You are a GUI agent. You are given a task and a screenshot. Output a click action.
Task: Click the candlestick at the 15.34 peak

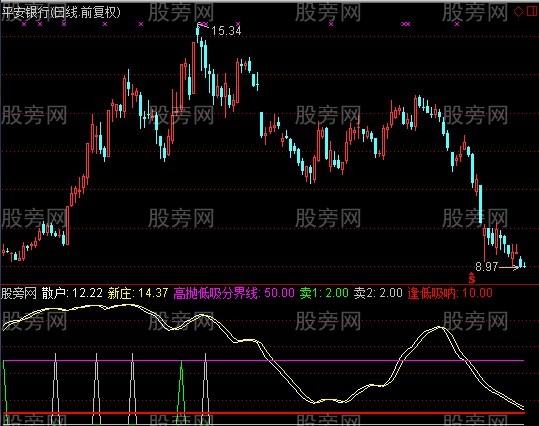(x=198, y=32)
